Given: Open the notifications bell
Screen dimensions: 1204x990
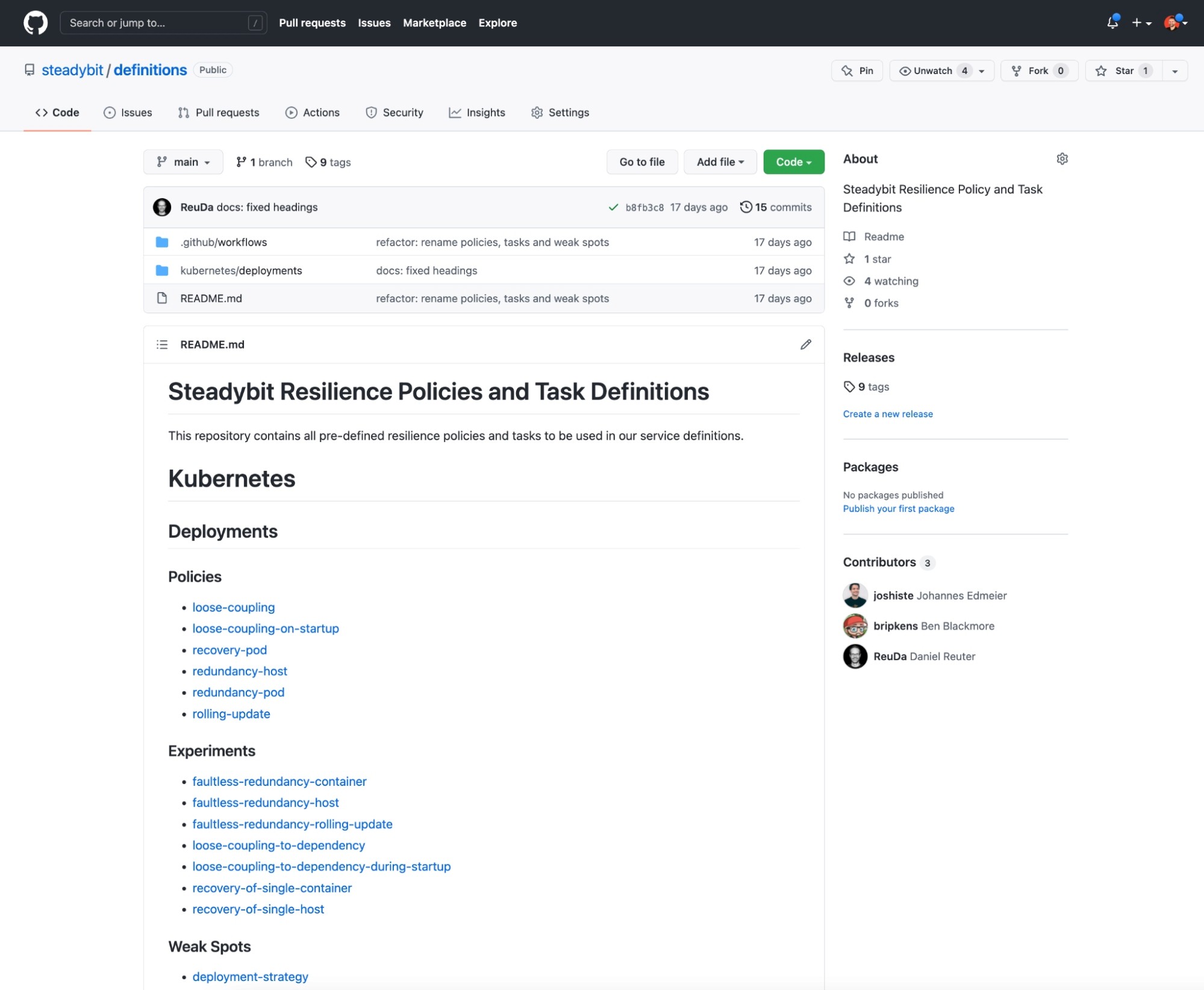Looking at the screenshot, I should tap(1112, 23).
